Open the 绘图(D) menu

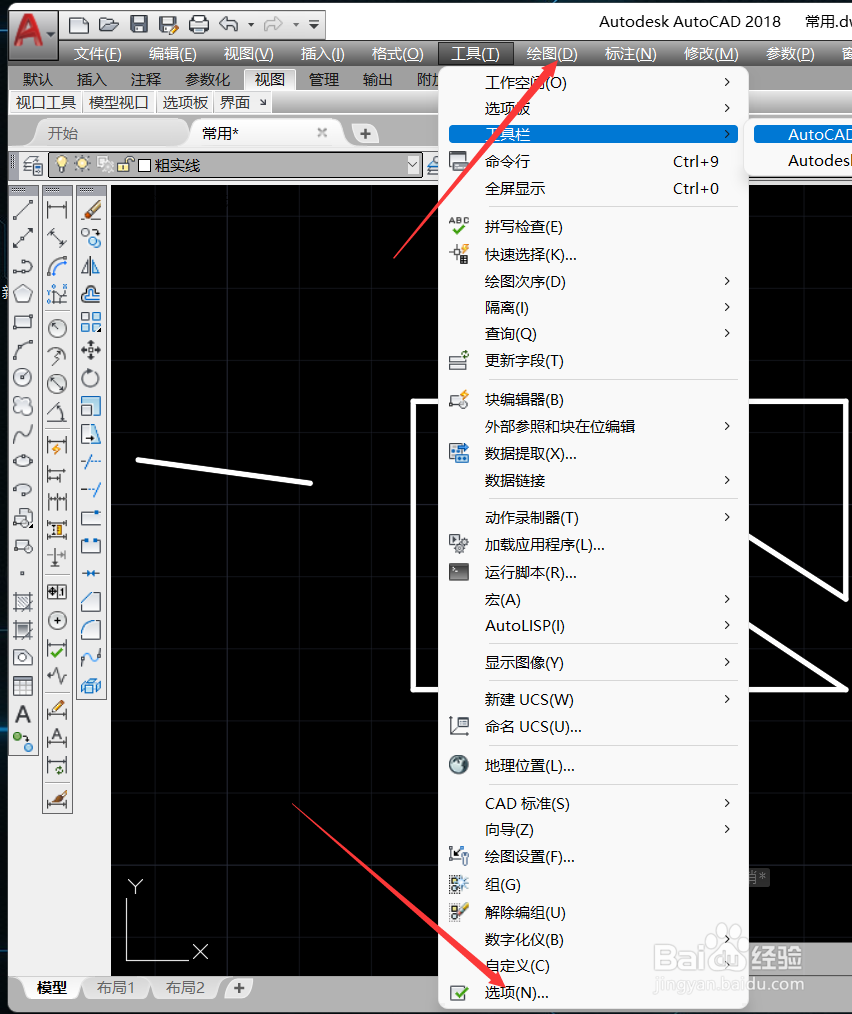[x=552, y=54]
